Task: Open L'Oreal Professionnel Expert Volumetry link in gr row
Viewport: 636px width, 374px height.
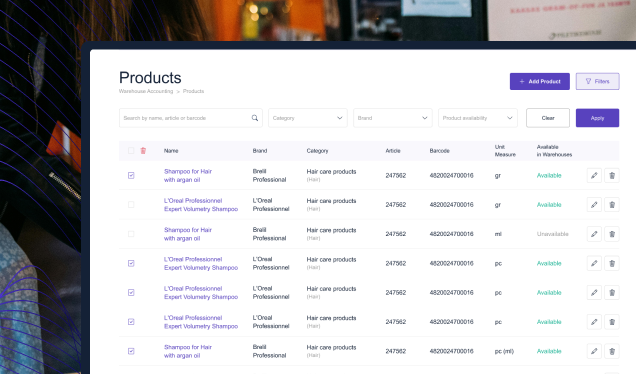Action: click(x=201, y=205)
